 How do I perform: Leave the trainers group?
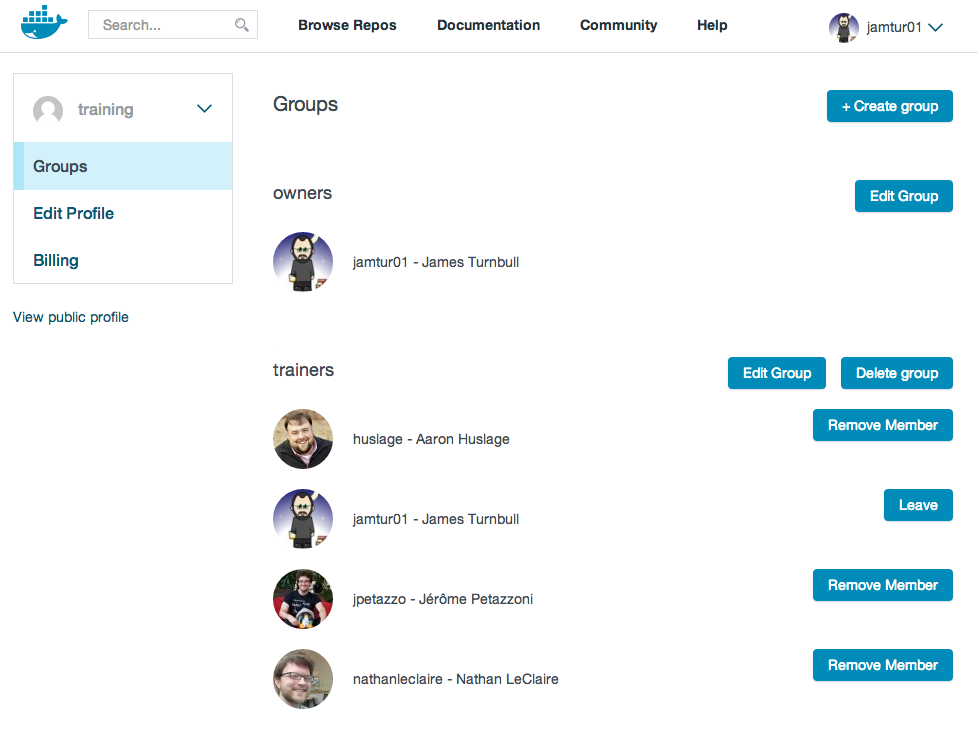pyautogui.click(x=917, y=505)
